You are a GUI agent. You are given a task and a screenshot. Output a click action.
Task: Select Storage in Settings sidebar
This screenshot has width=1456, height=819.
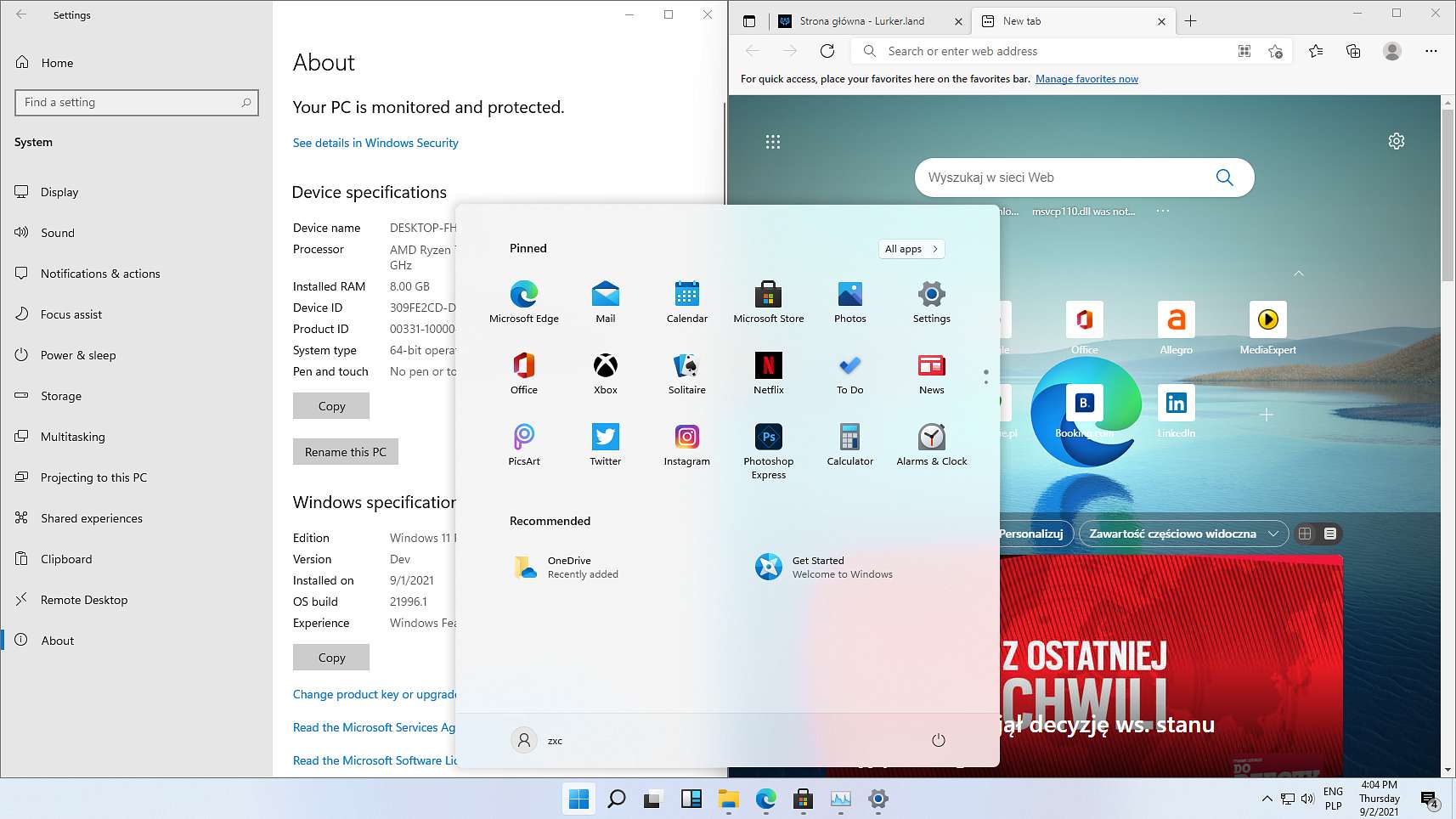[x=136, y=396]
